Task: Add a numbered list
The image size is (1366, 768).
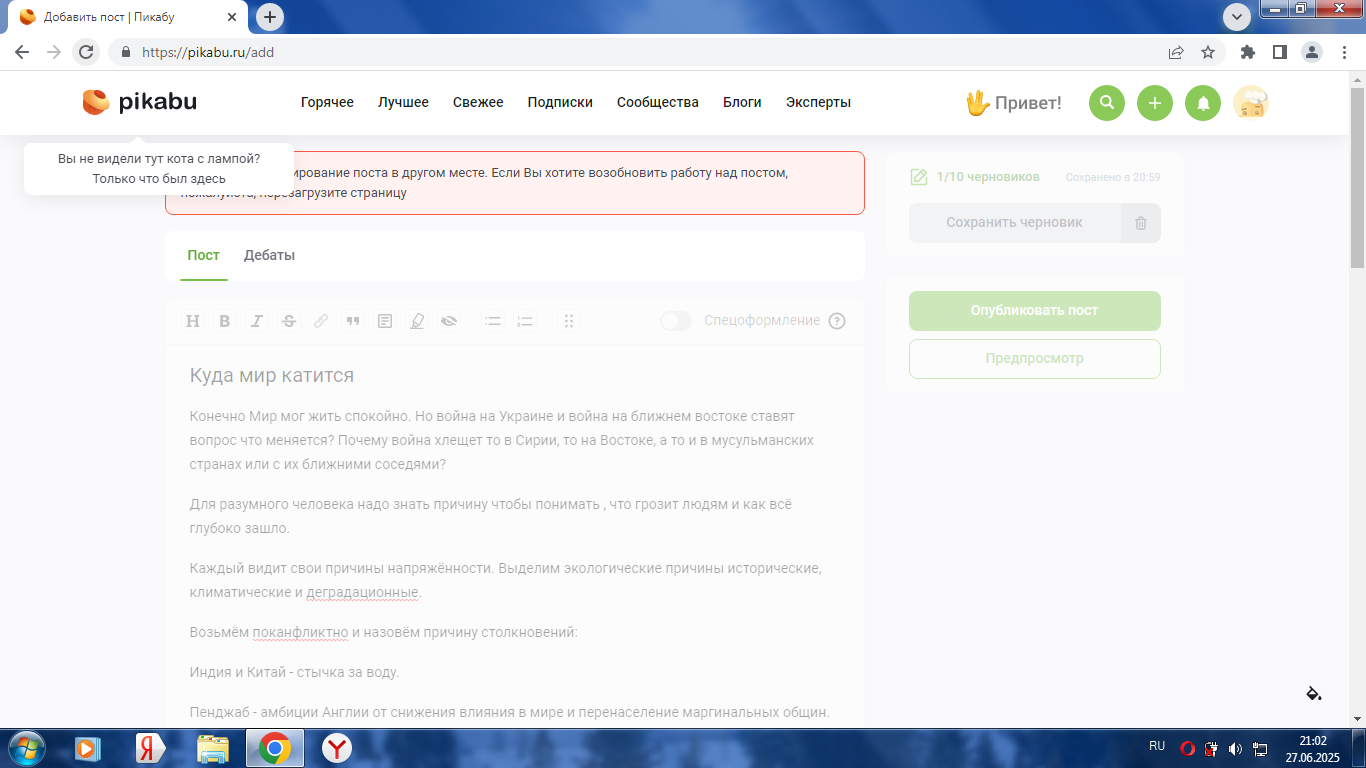Action: tap(525, 321)
